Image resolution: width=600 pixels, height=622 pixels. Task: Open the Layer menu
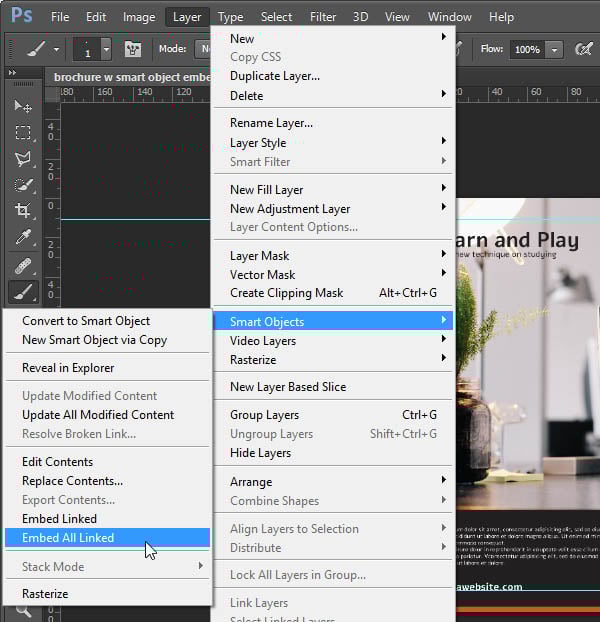[187, 17]
